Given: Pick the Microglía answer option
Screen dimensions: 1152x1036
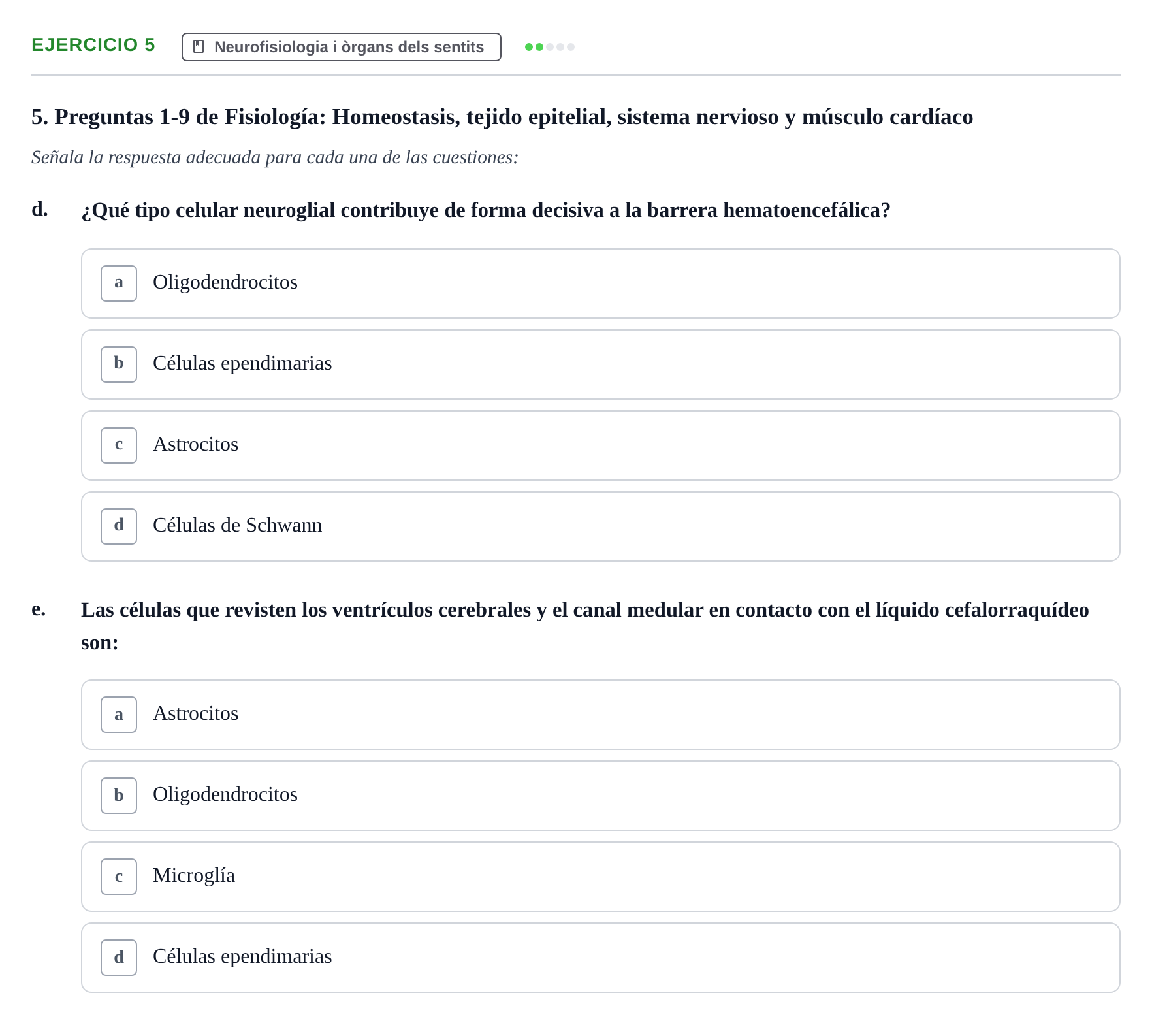Looking at the screenshot, I should pos(600,877).
